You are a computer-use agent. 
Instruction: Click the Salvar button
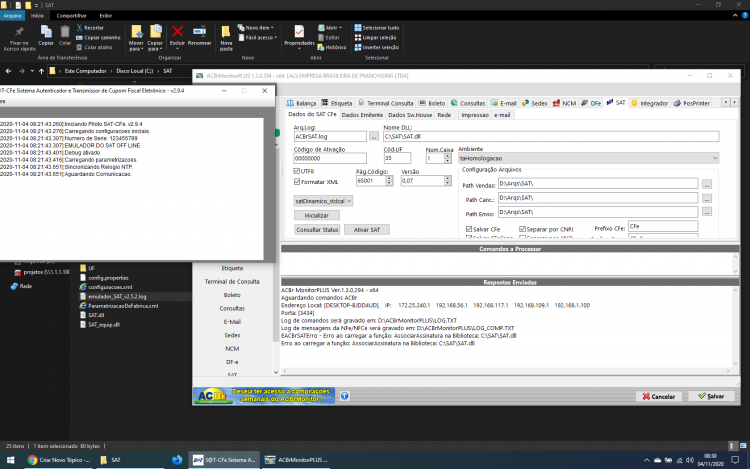click(711, 396)
